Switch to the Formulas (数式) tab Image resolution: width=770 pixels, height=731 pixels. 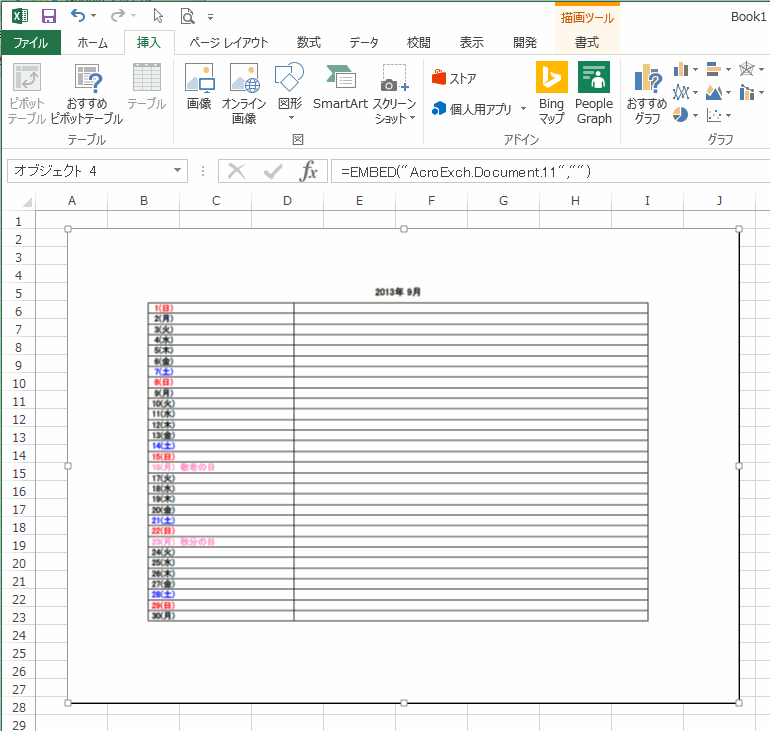pyautogui.click(x=308, y=43)
